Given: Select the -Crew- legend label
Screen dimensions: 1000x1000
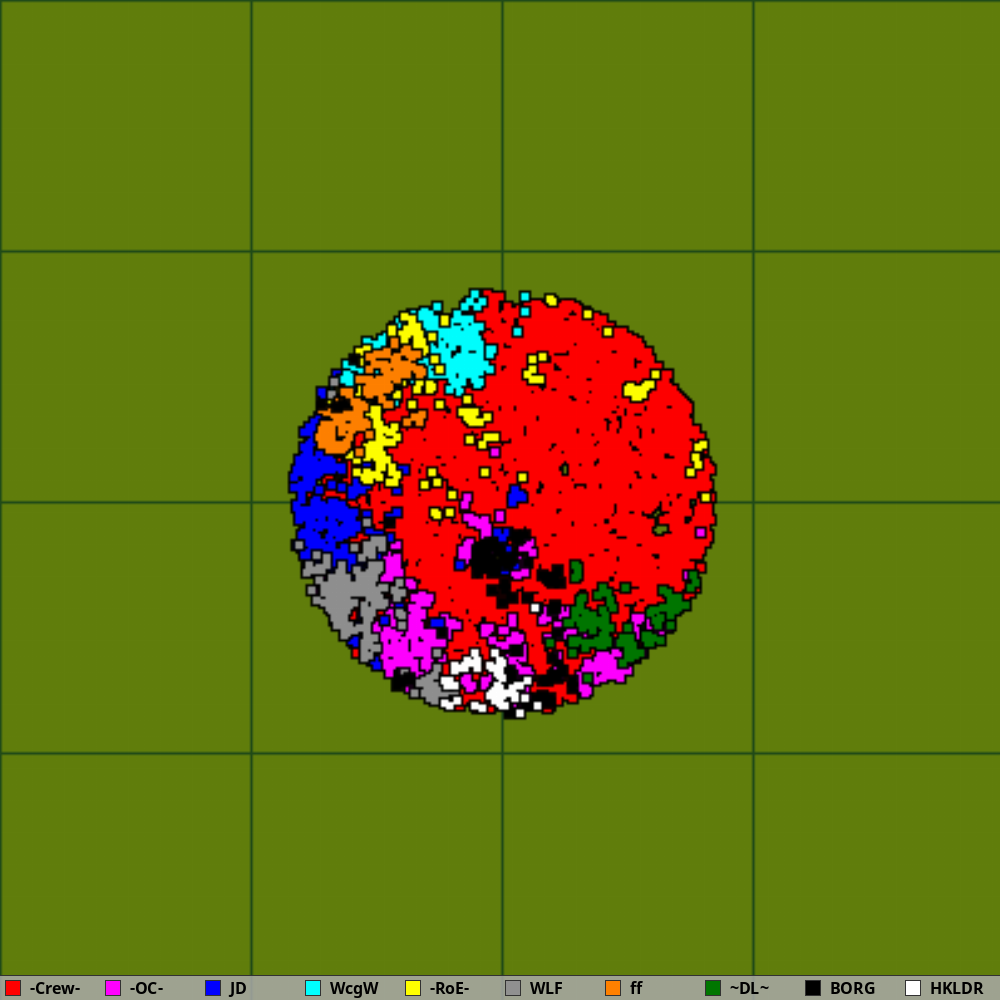Looking at the screenshot, I should pyautogui.click(x=55, y=989).
